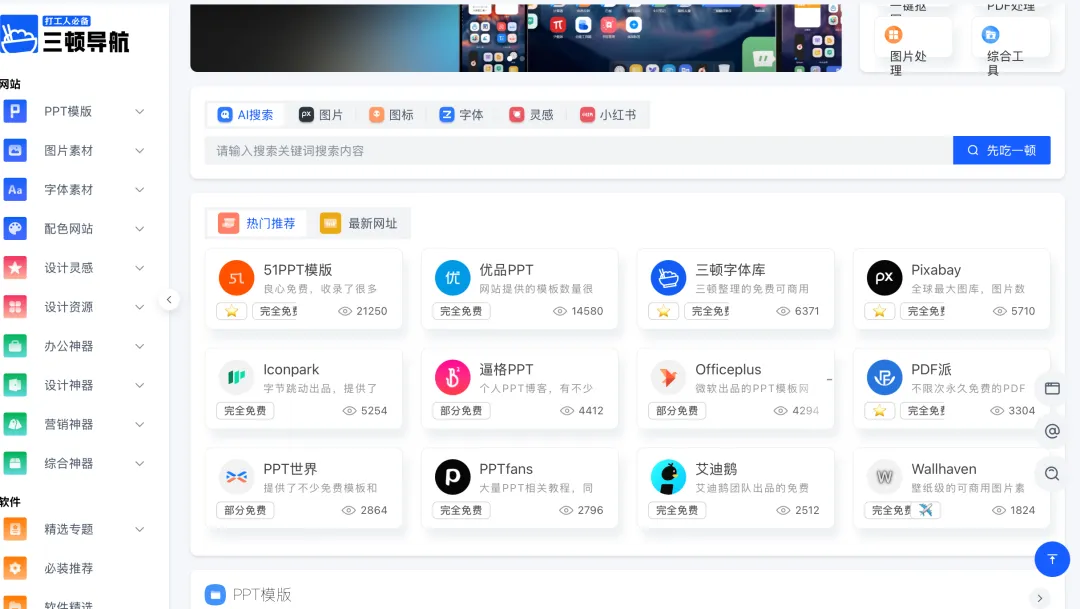Open the 逼格PPT pink logo
The height and width of the screenshot is (609, 1080).
pyautogui.click(x=453, y=377)
